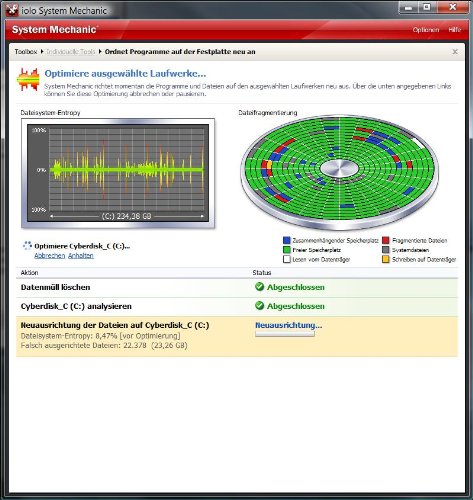Click the yellow Schreiben auf Datenträger legend swatch
The width and height of the screenshot is (473, 500).
tap(386, 259)
